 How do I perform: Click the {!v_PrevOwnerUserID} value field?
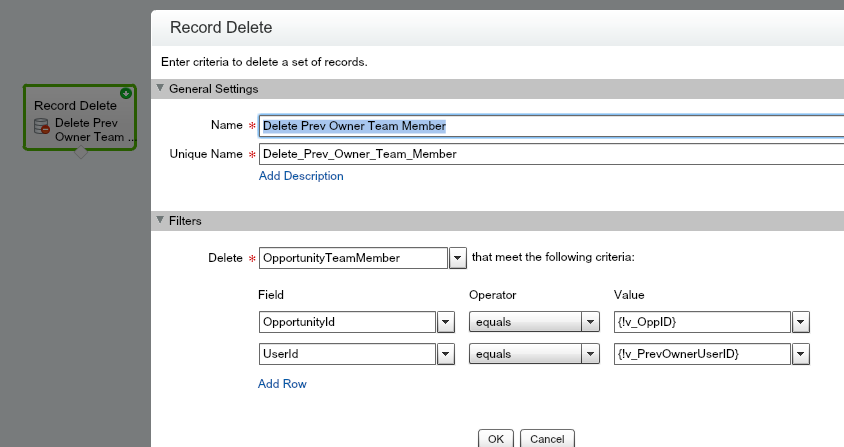pos(702,354)
